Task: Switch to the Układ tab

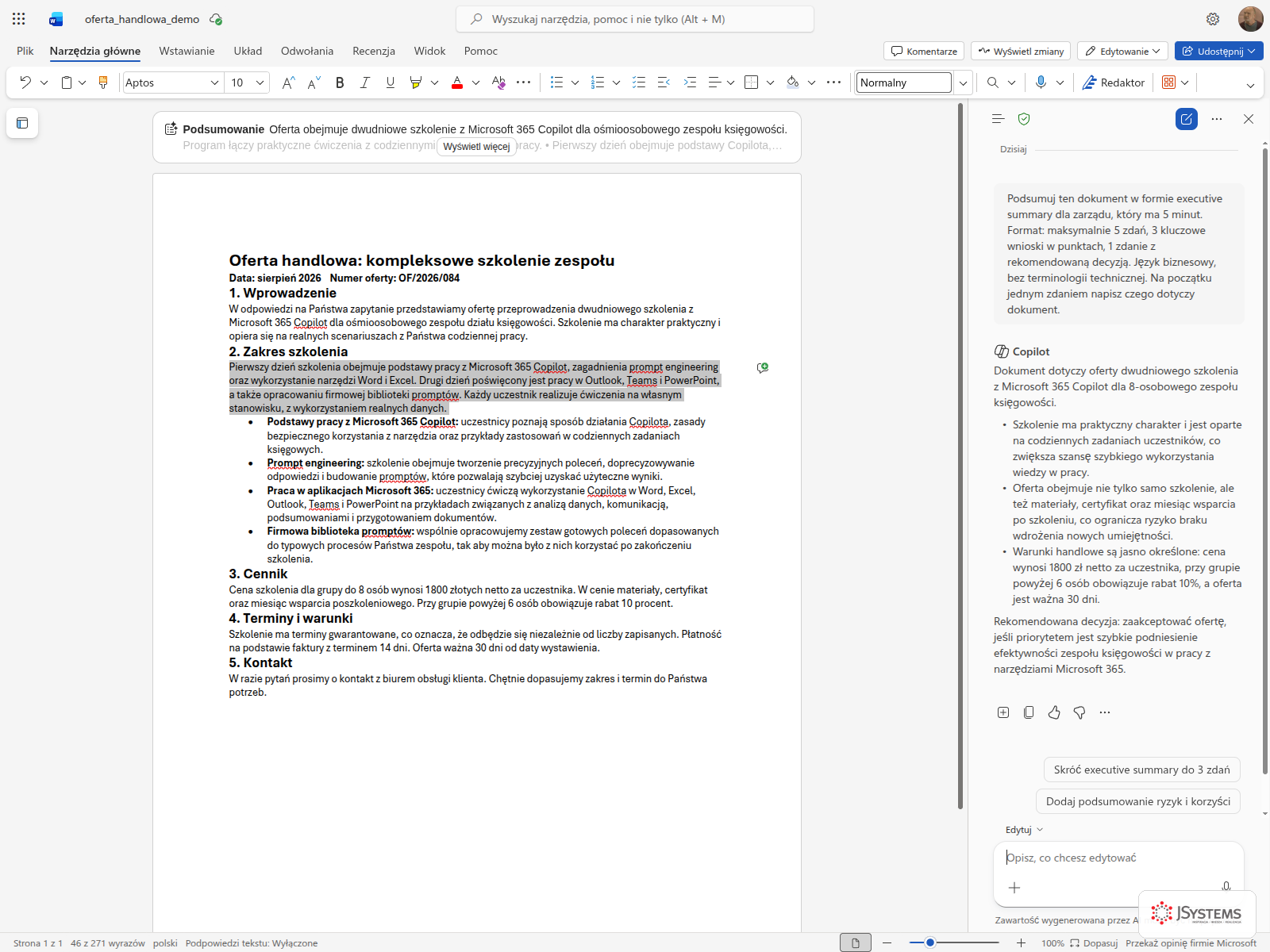Action: (x=248, y=51)
